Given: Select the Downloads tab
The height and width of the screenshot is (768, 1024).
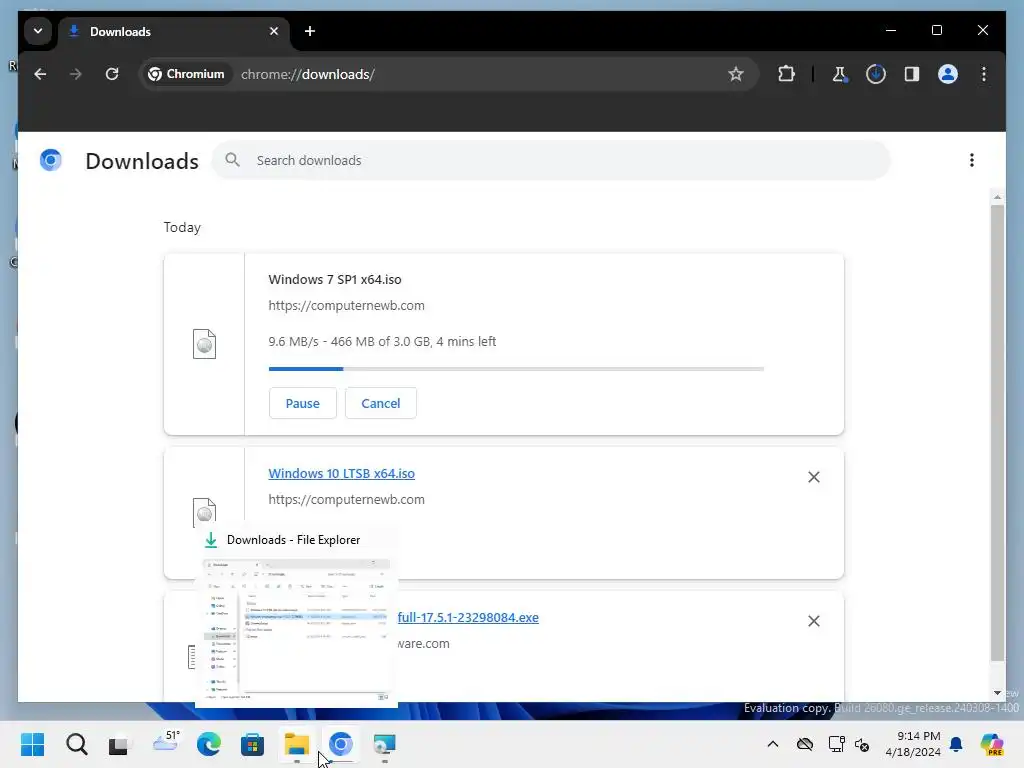Looking at the screenshot, I should tap(174, 32).
